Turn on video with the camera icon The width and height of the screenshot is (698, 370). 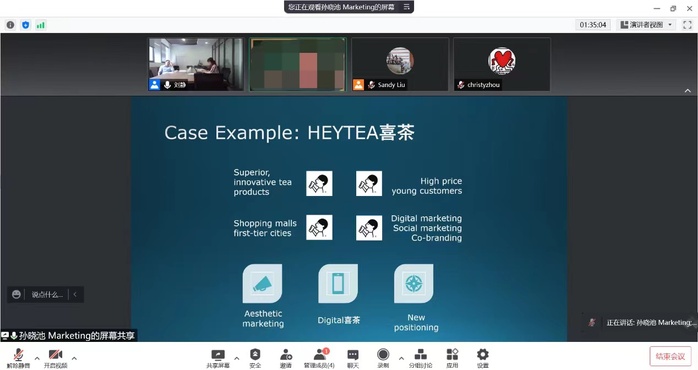click(55, 358)
